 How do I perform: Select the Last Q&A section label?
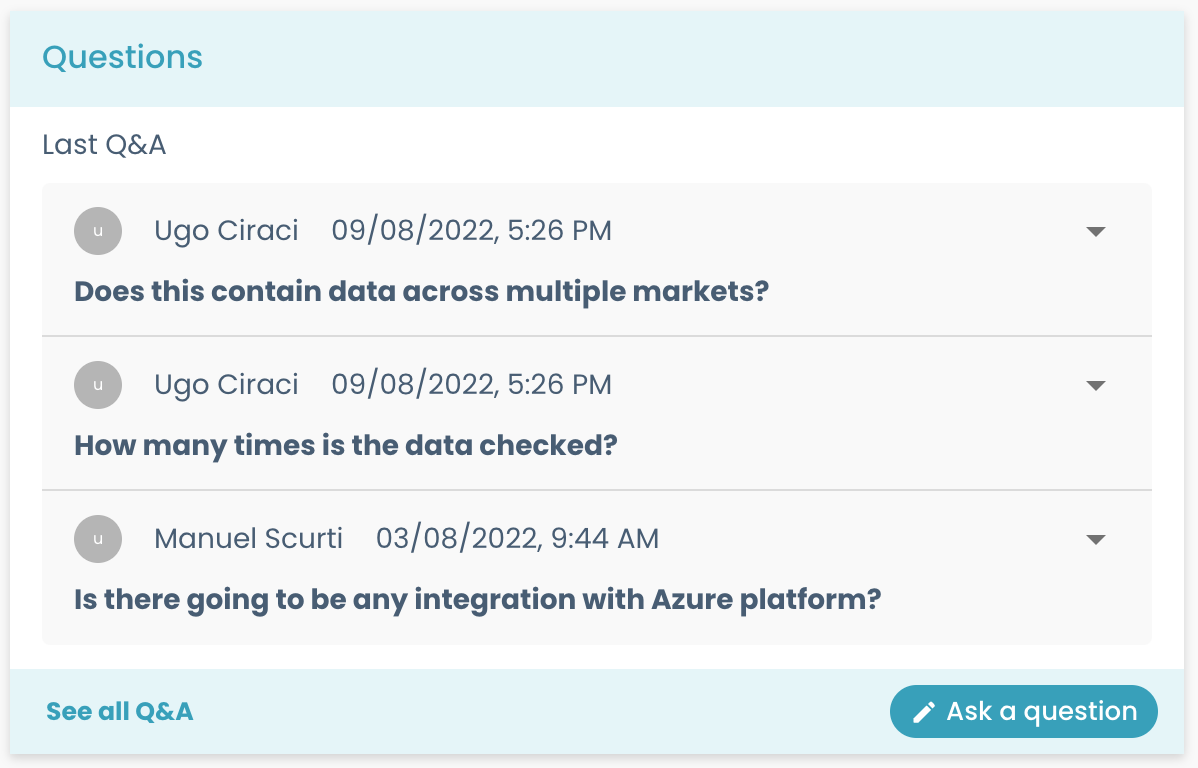(104, 144)
